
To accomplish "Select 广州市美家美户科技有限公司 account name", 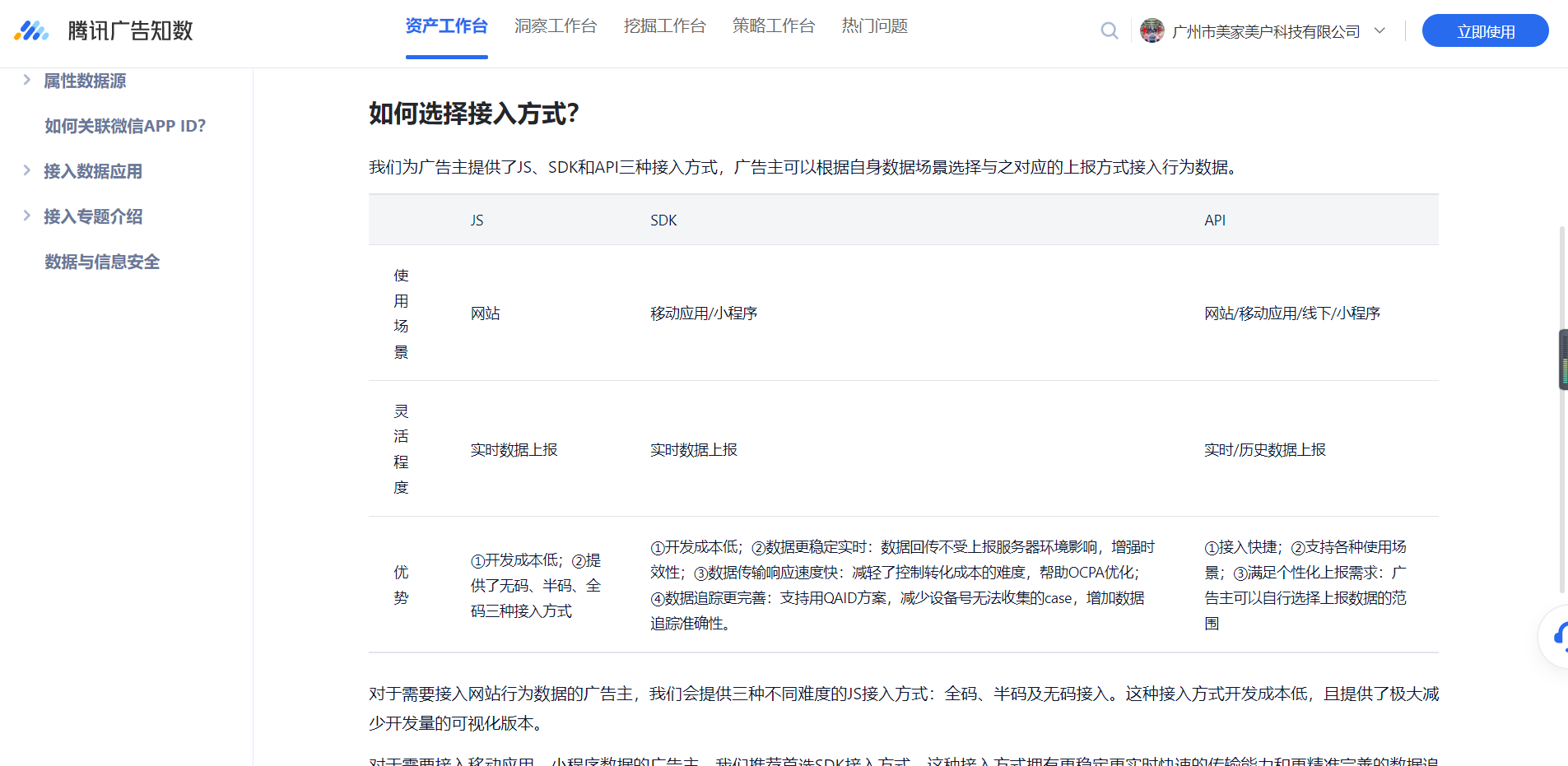I will pyautogui.click(x=1266, y=31).
